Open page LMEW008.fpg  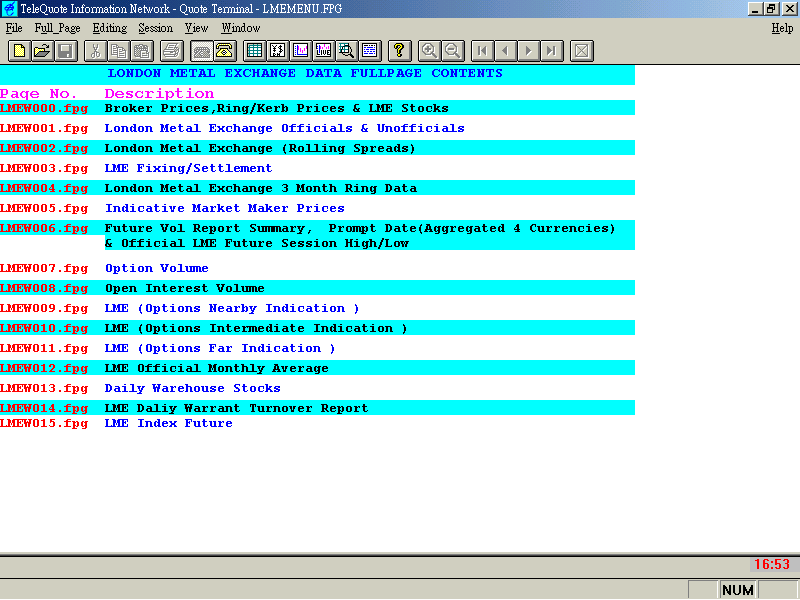click(x=44, y=288)
